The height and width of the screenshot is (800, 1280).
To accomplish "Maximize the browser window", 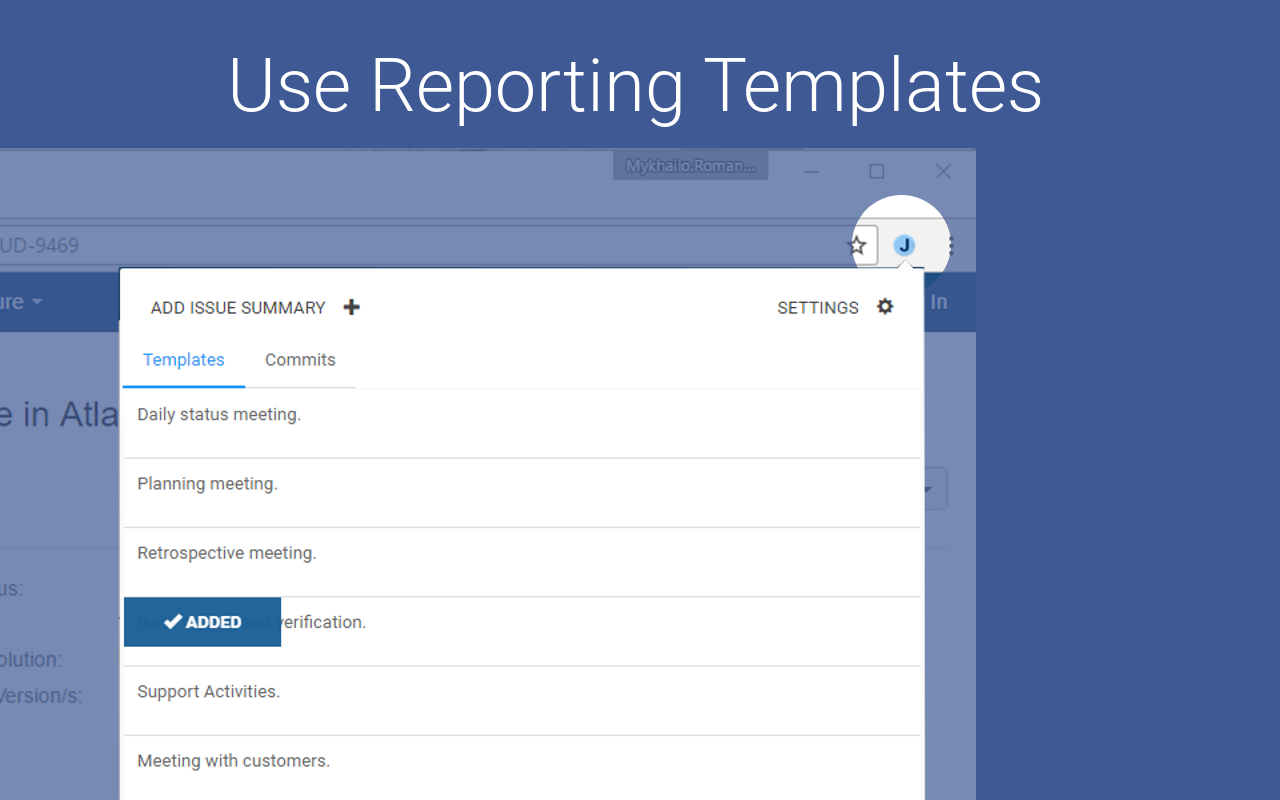I will [877, 172].
